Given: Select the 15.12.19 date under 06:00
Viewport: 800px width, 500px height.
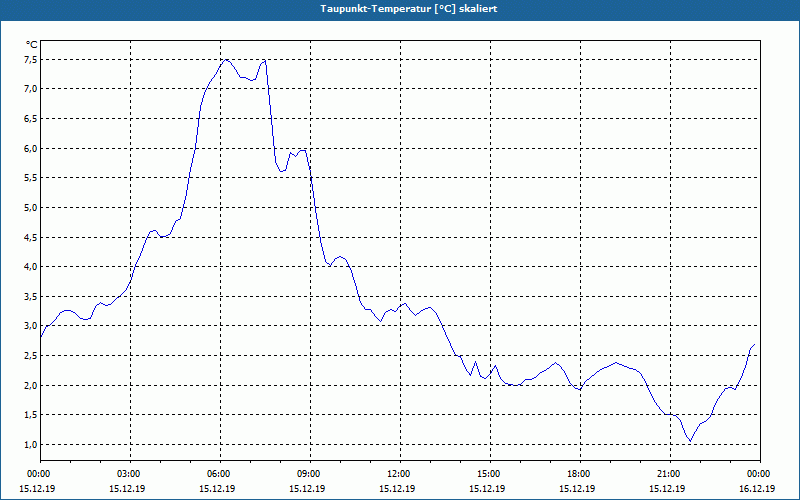Looking at the screenshot, I should pyautogui.click(x=217, y=488).
